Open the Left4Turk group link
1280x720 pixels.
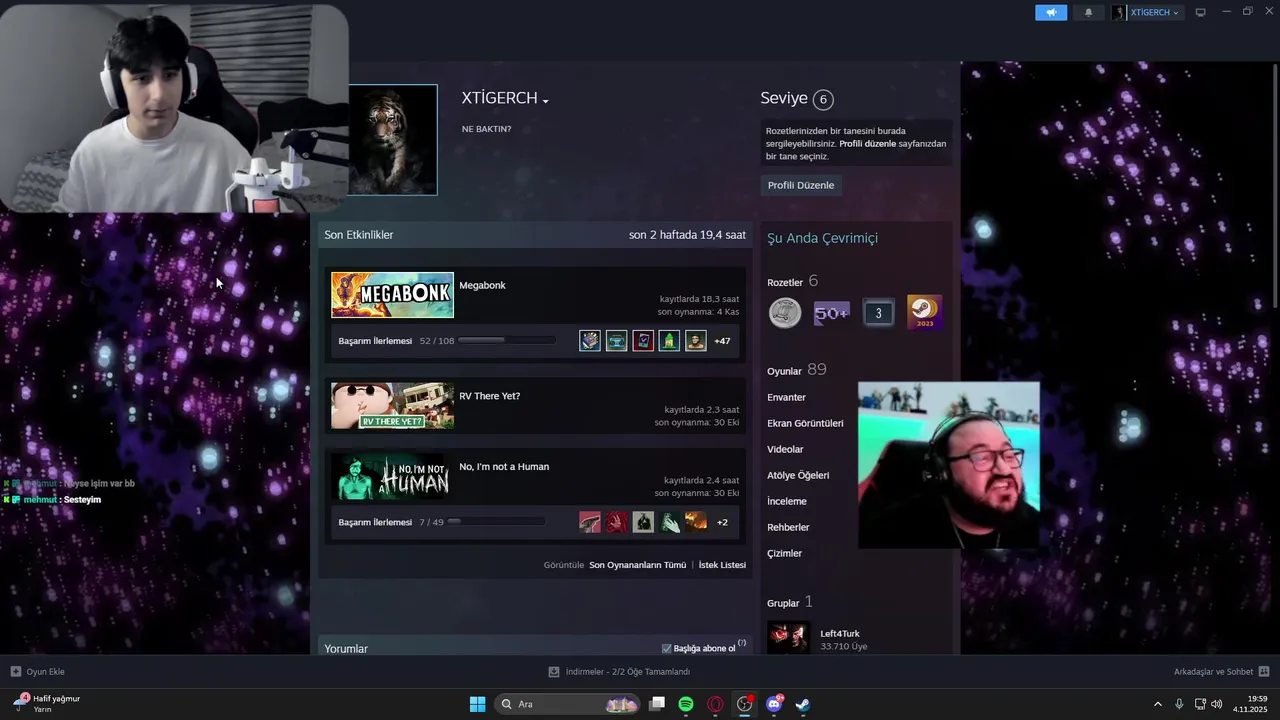[840, 633]
